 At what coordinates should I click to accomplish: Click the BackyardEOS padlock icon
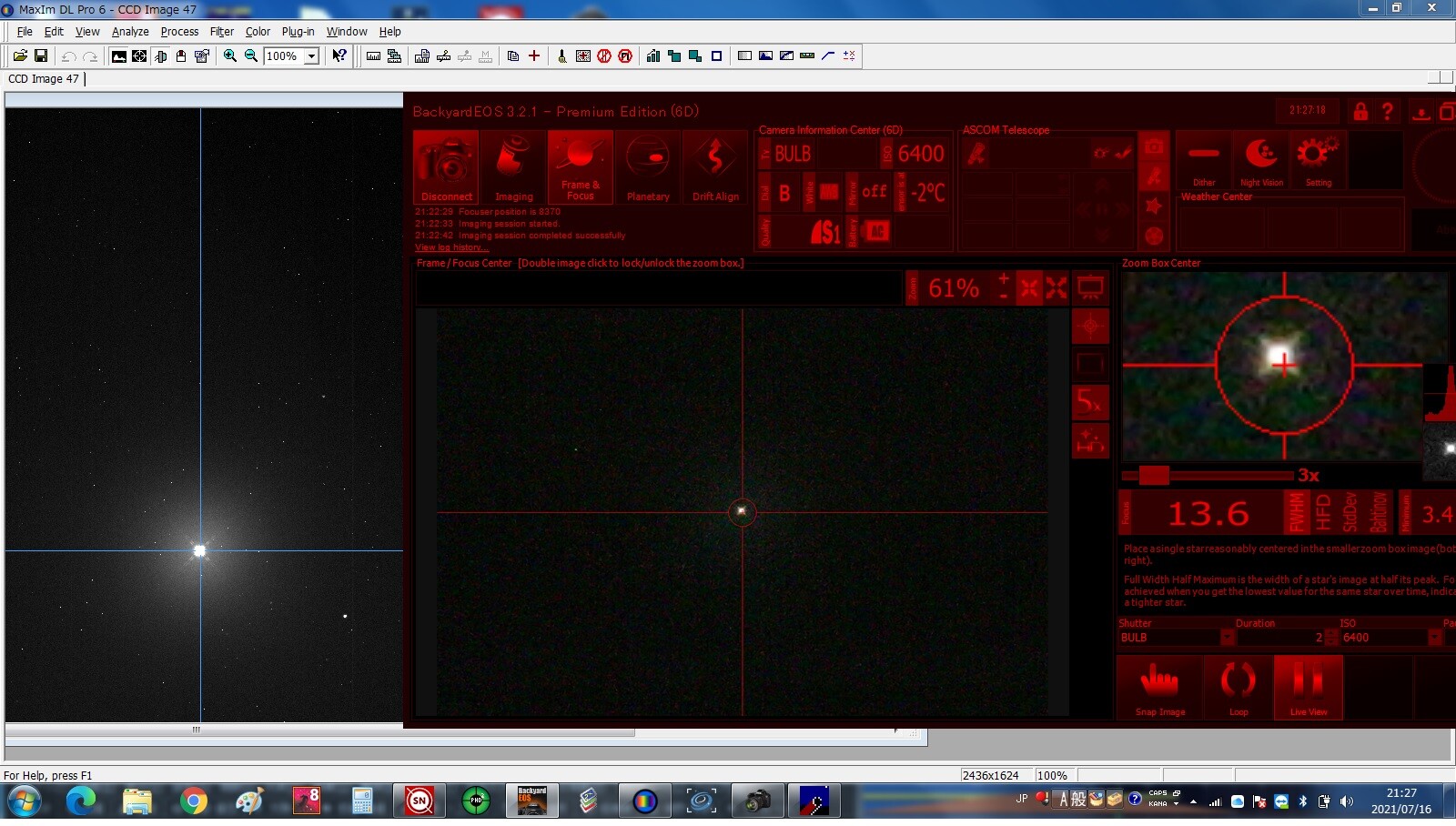1360,111
